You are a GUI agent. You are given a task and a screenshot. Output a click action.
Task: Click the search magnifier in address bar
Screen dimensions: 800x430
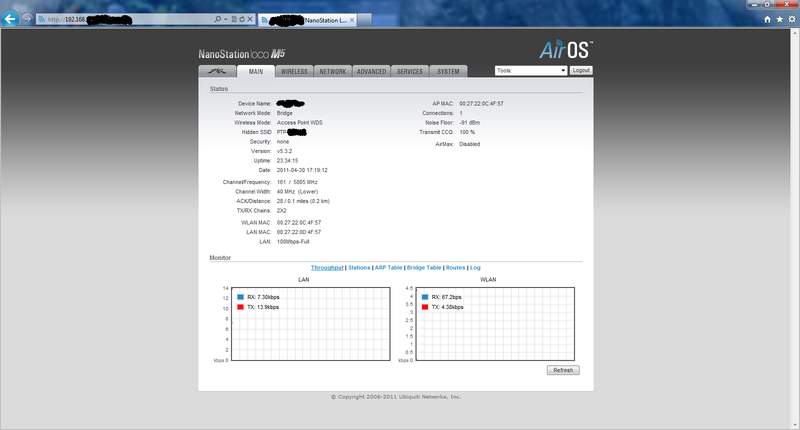(218, 19)
